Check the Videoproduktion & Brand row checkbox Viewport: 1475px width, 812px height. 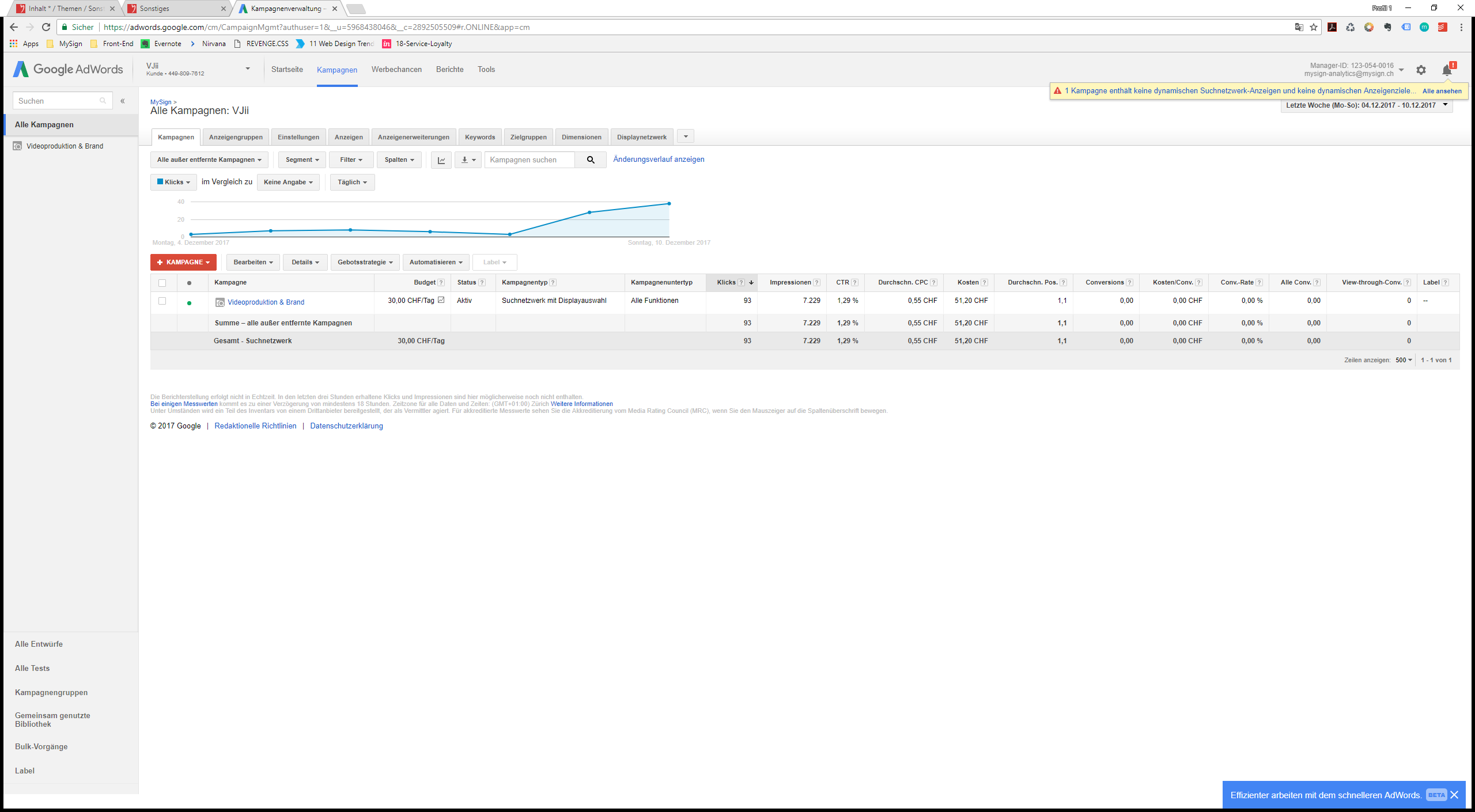click(x=162, y=301)
